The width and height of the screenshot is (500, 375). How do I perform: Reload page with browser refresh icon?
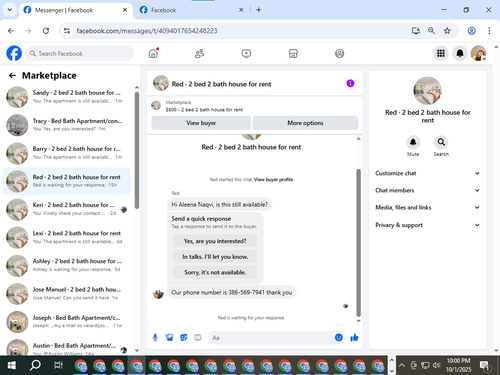(46, 31)
